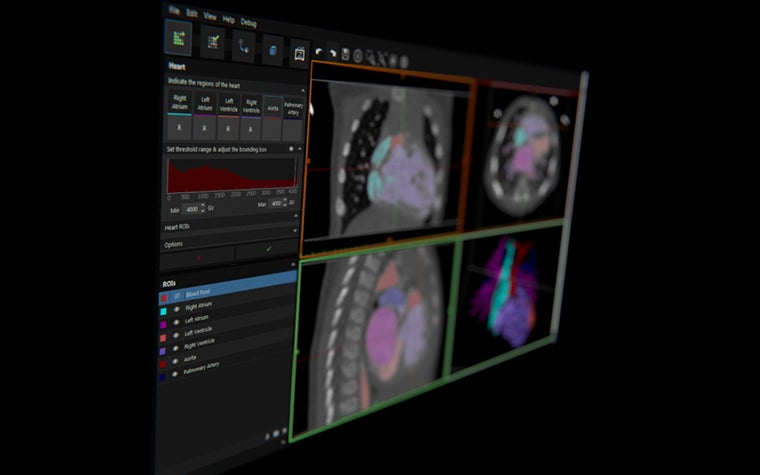760x475 pixels.
Task: Open the File menu
Action: point(174,11)
